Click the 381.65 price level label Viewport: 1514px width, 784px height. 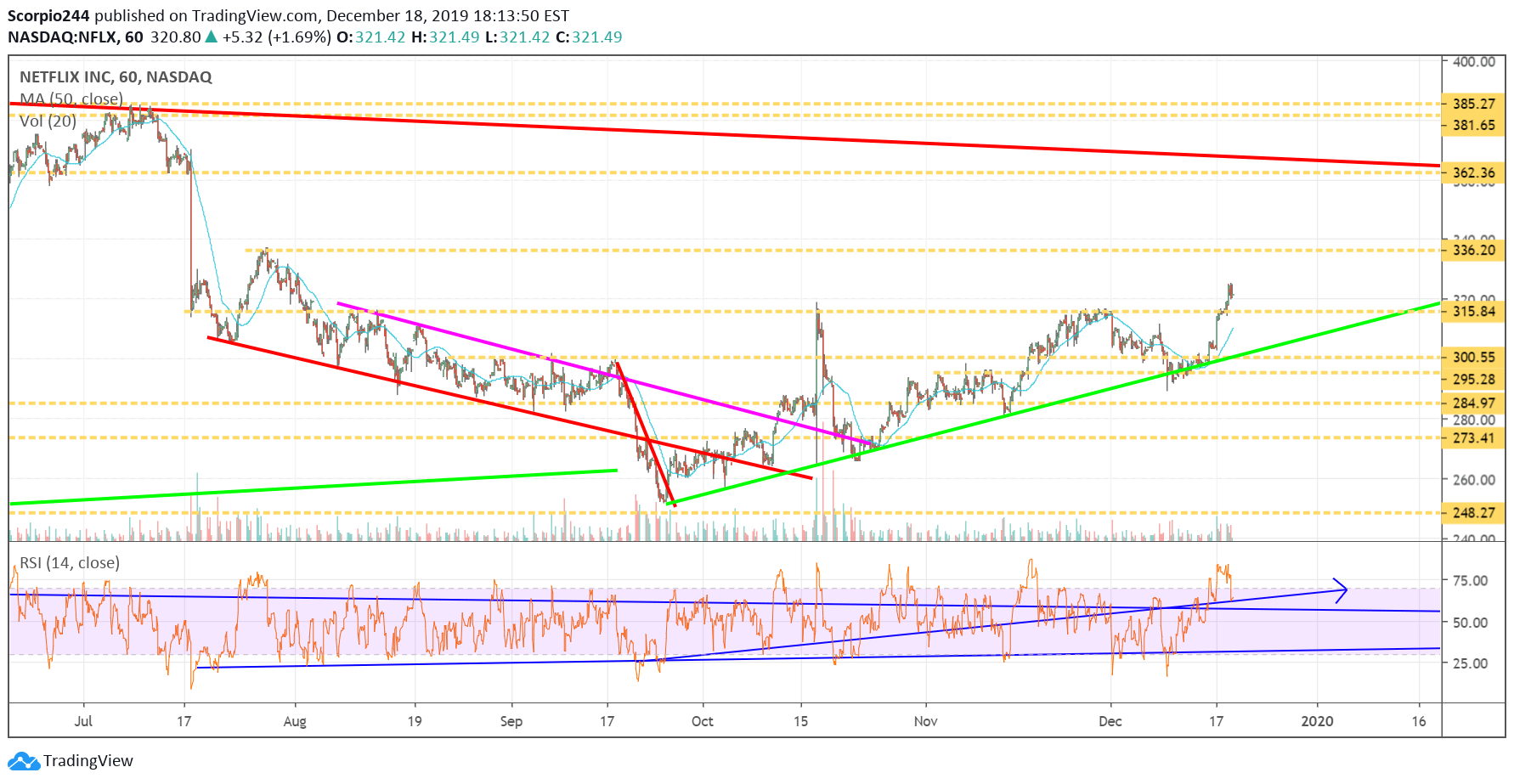[x=1473, y=125]
